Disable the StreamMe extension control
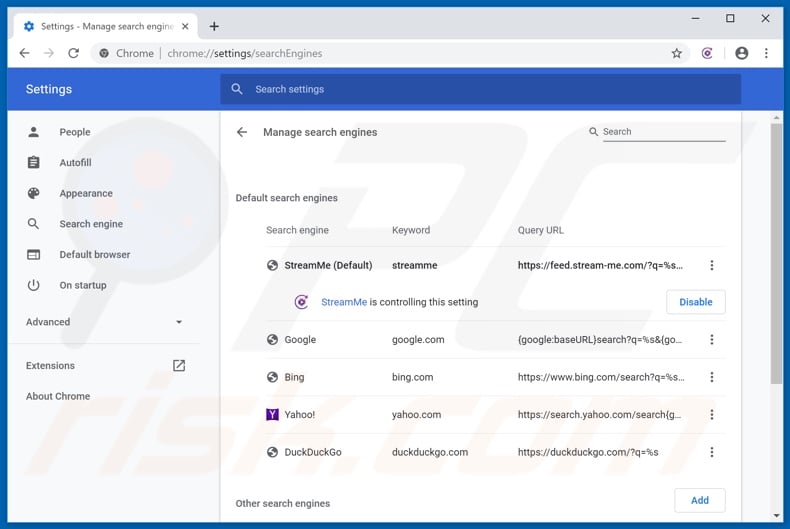Image resolution: width=790 pixels, height=529 pixels. (695, 302)
